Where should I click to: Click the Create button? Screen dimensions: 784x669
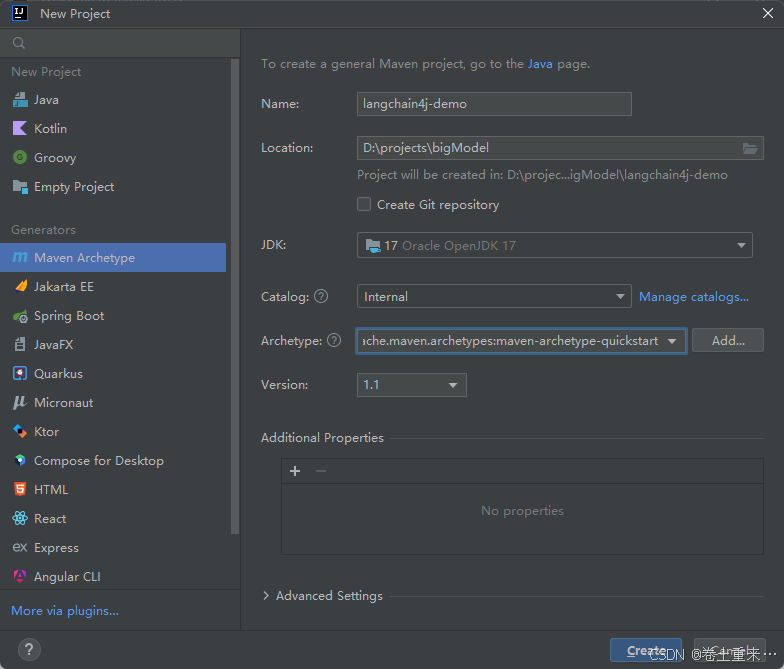click(x=646, y=650)
